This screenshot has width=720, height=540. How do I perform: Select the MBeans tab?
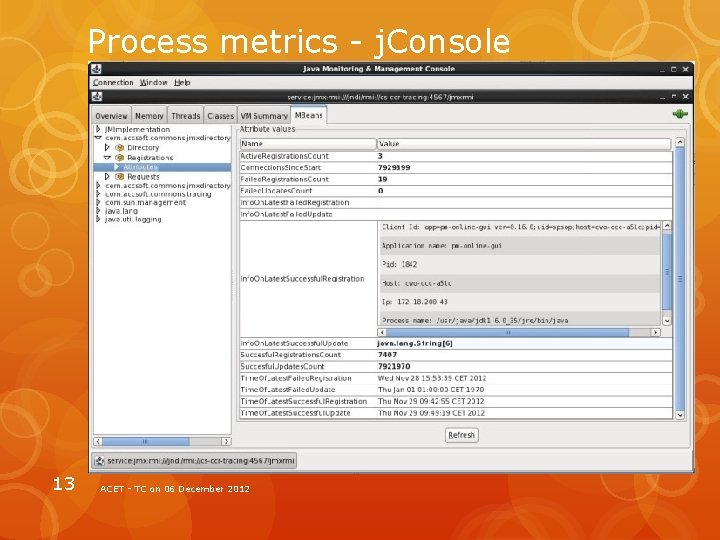(309, 115)
